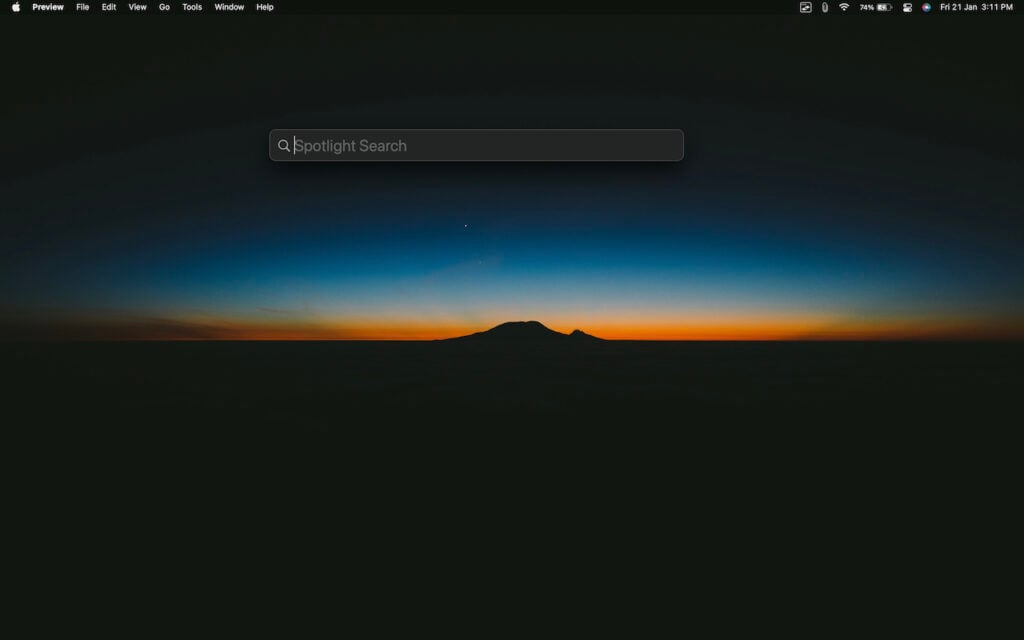1024x640 pixels.
Task: Open the Tools menu
Action: 192,7
